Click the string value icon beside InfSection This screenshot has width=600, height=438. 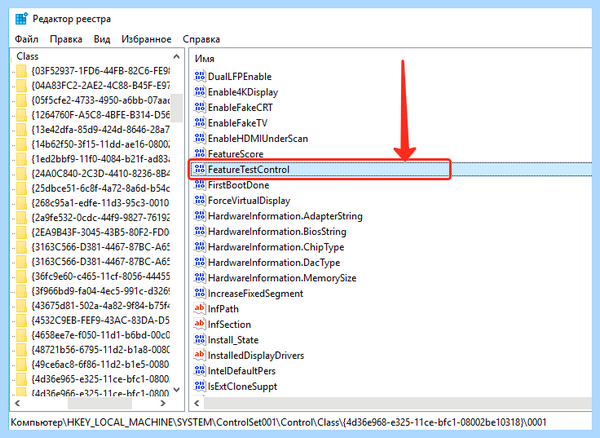coord(199,324)
